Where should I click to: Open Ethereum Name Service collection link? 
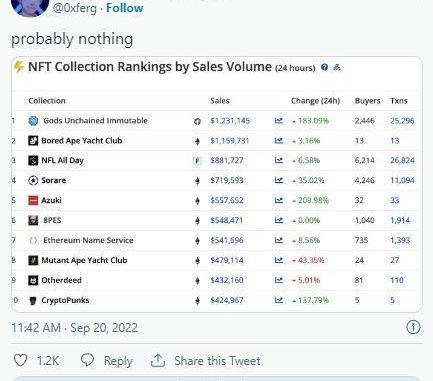coord(88,240)
